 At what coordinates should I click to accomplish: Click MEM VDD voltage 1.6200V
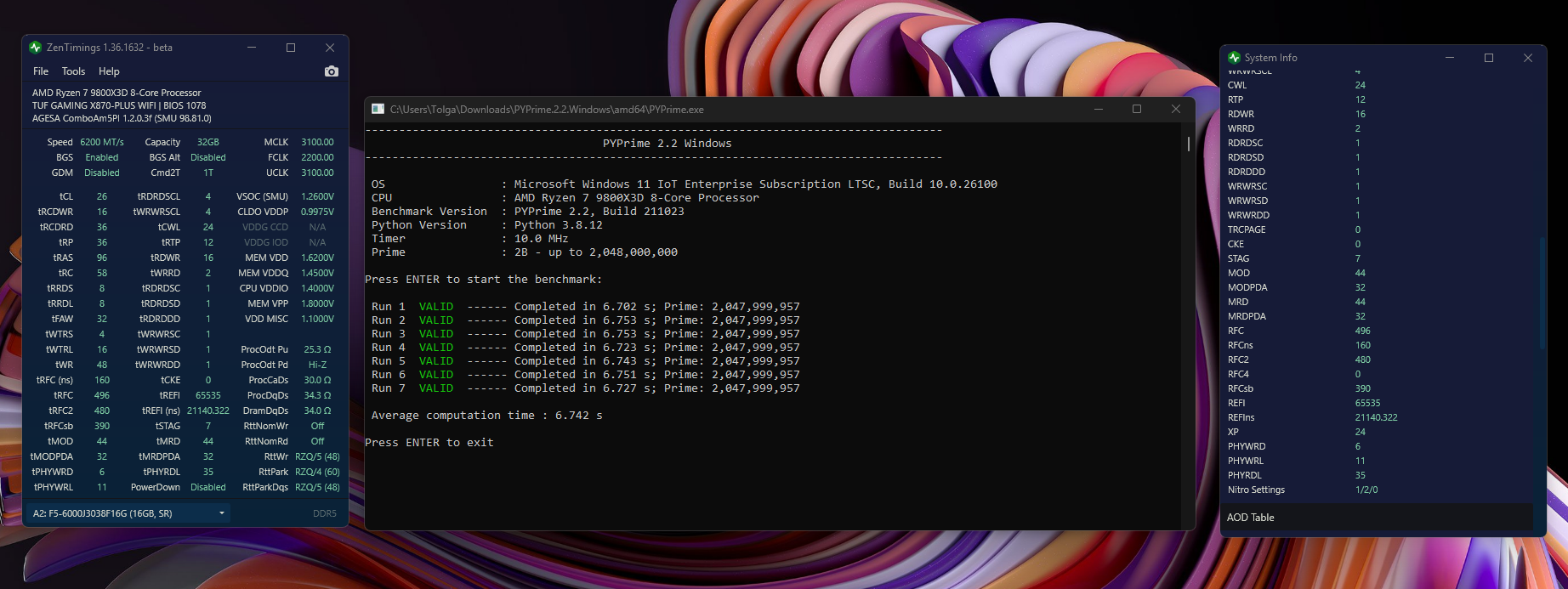(317, 258)
